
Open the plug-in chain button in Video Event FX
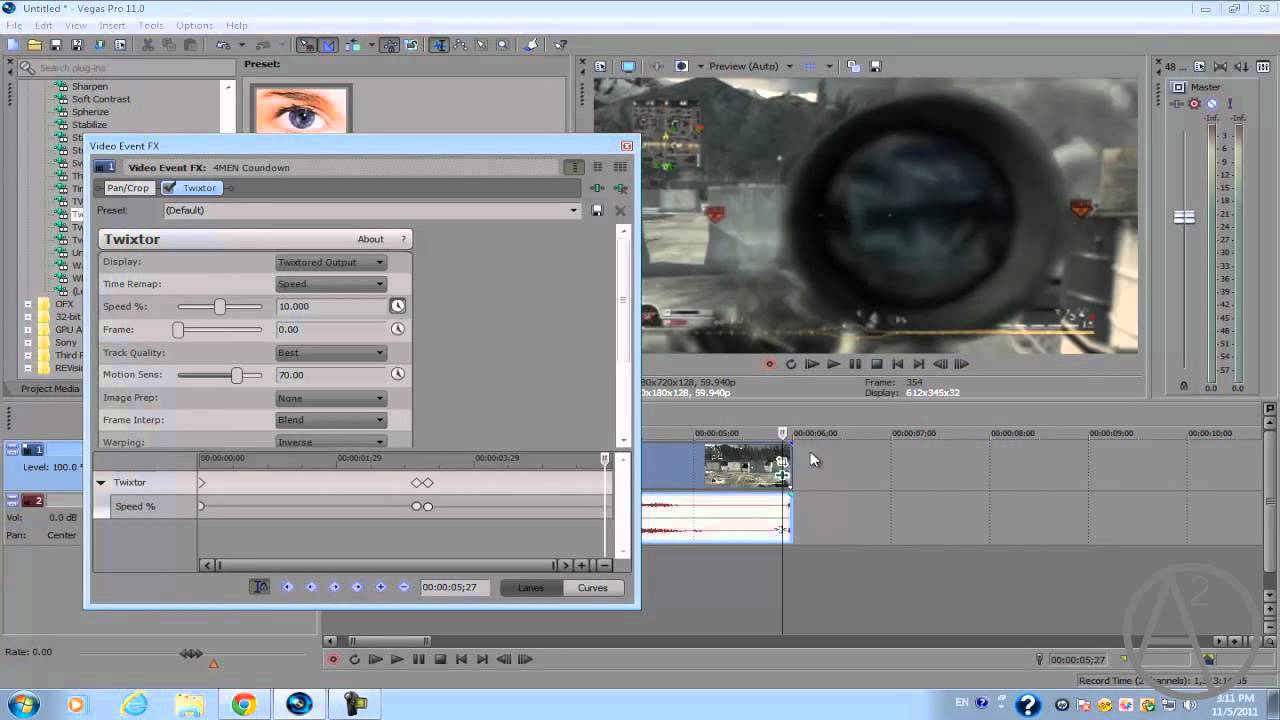click(597, 188)
